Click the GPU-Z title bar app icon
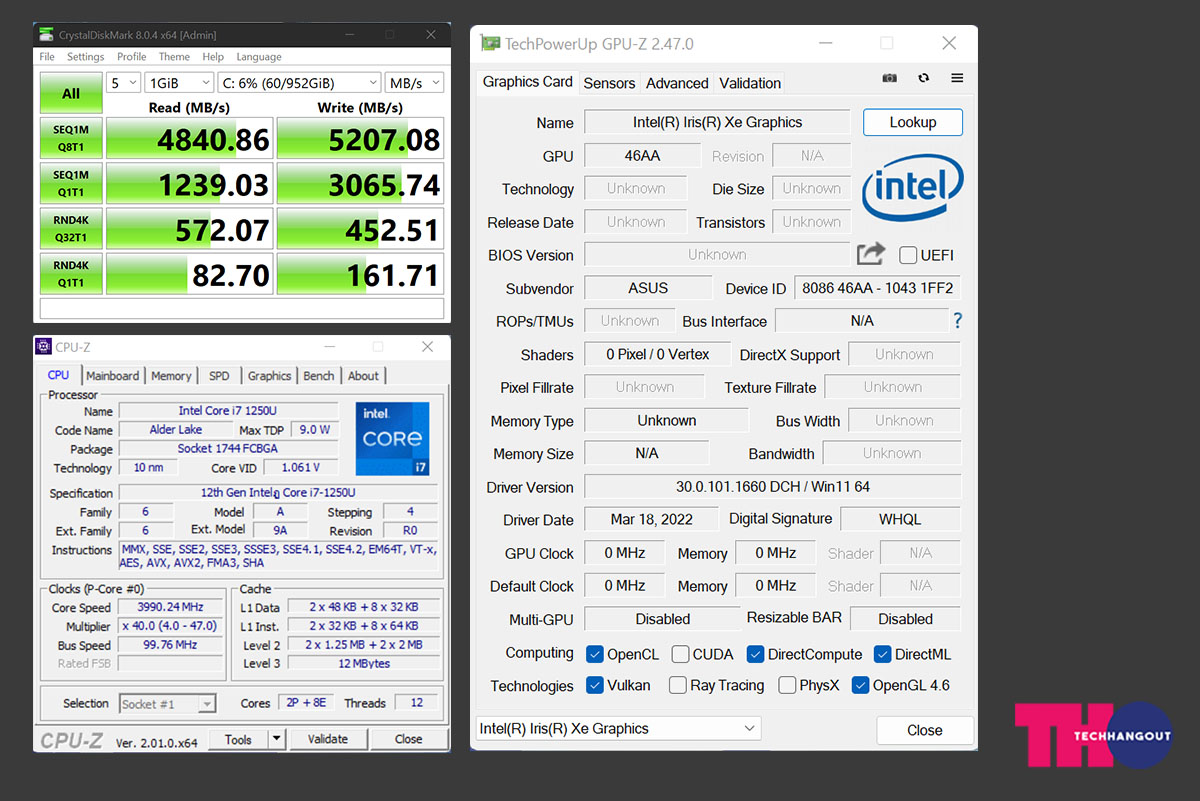This screenshot has height=801, width=1200. [490, 43]
